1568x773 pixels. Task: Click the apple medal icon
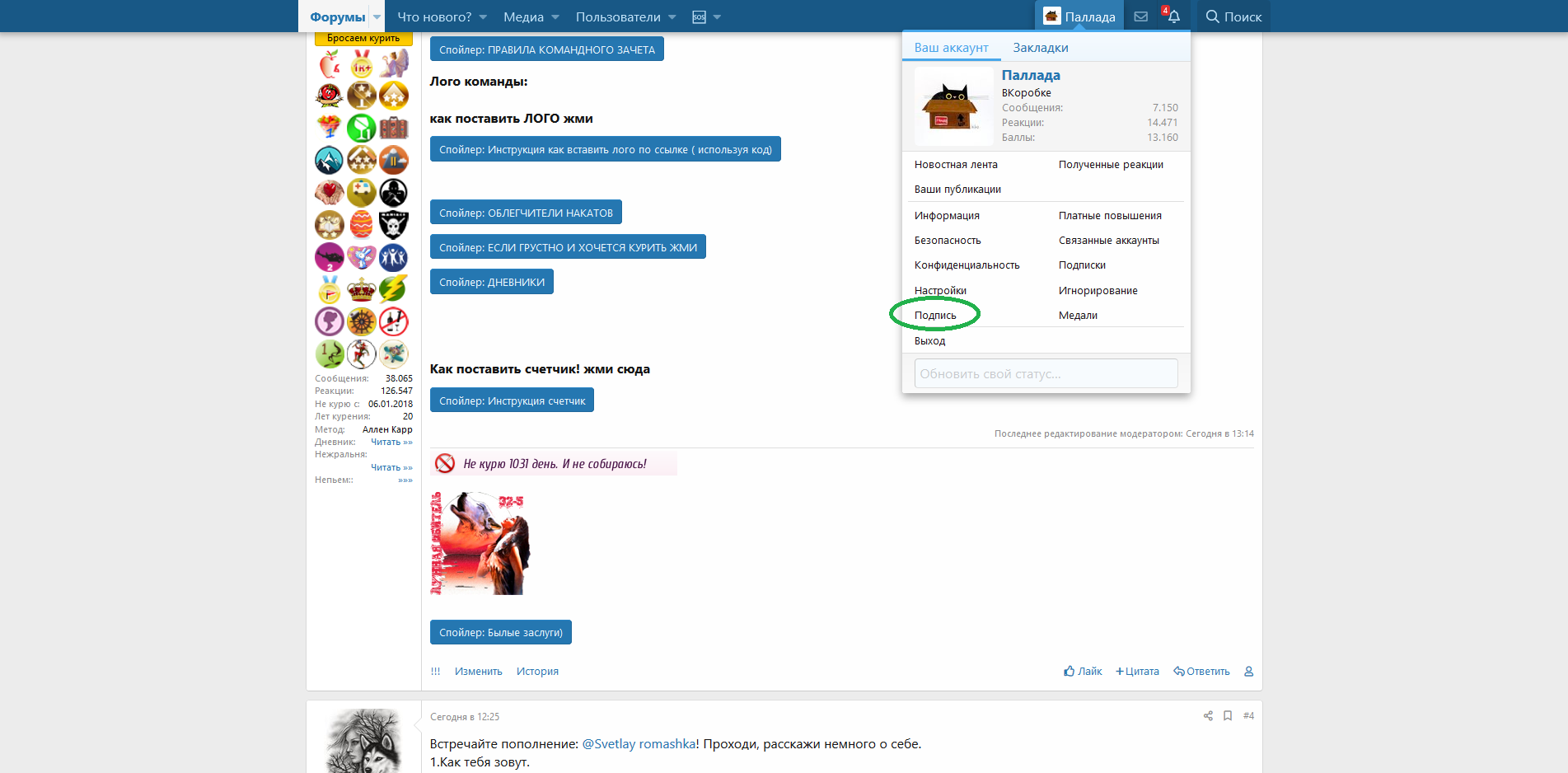[330, 63]
